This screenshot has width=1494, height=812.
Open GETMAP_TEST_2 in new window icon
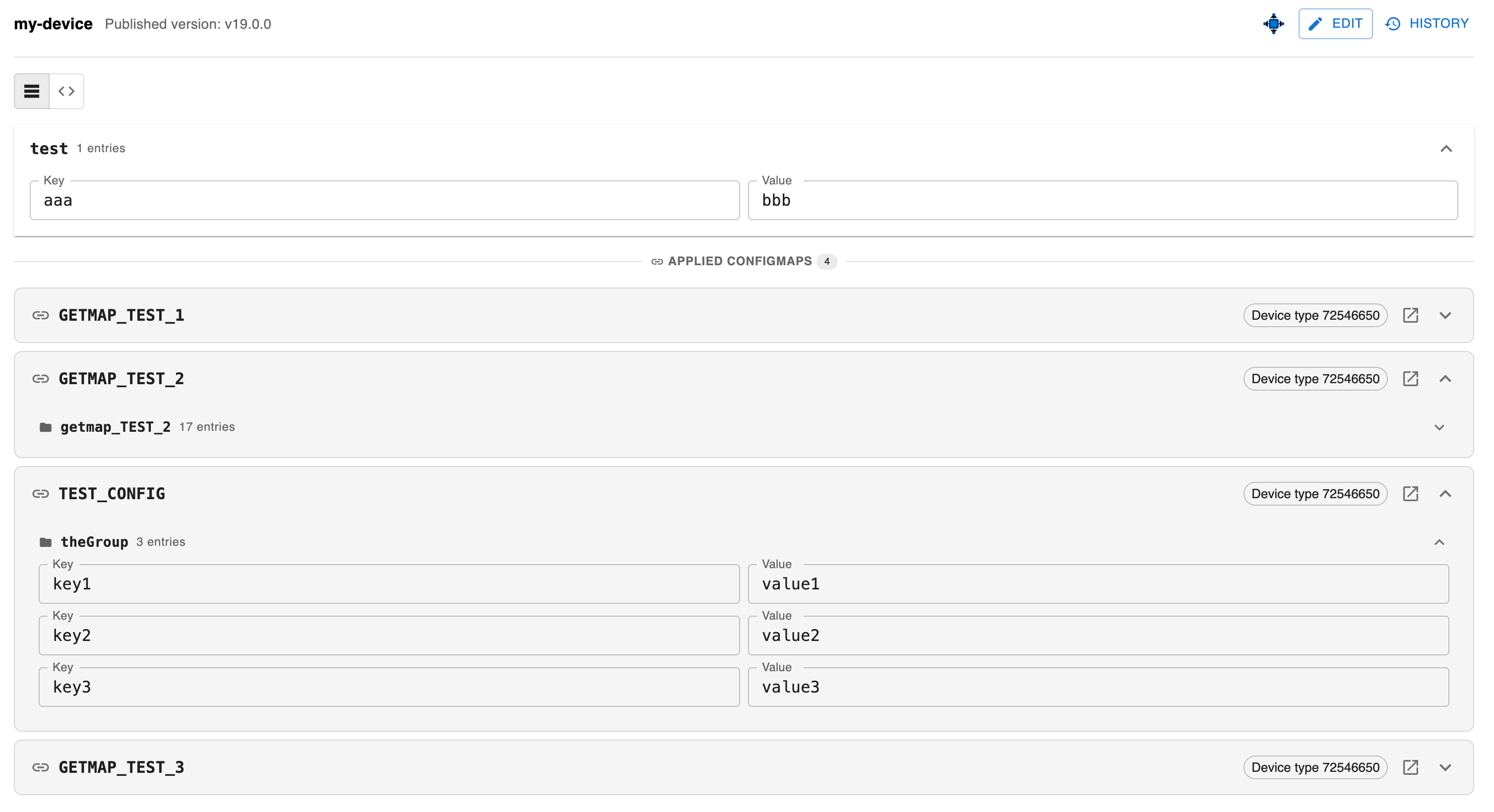[x=1410, y=378]
